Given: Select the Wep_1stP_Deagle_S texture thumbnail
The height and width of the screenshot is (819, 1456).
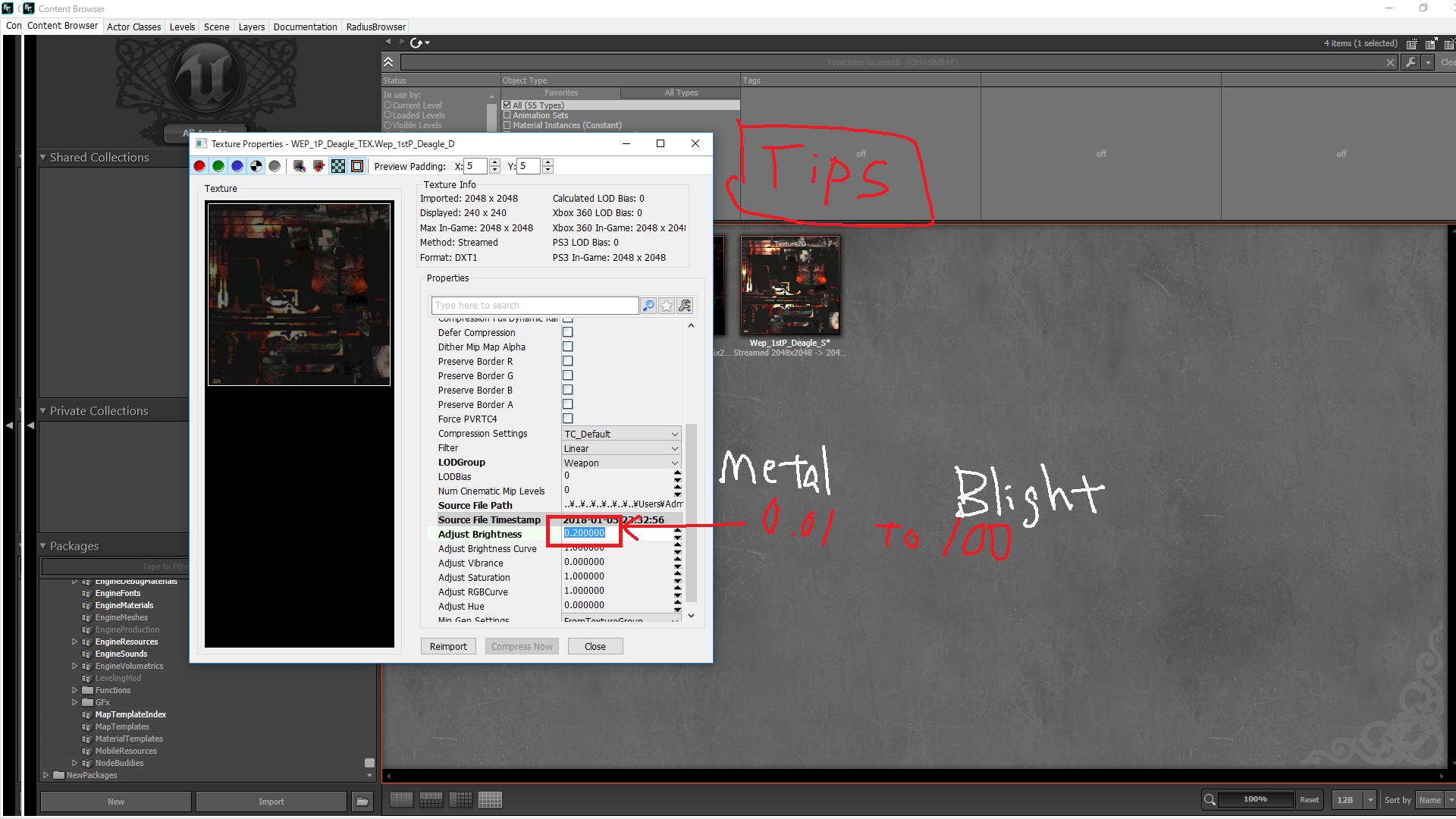Looking at the screenshot, I should pyautogui.click(x=789, y=286).
